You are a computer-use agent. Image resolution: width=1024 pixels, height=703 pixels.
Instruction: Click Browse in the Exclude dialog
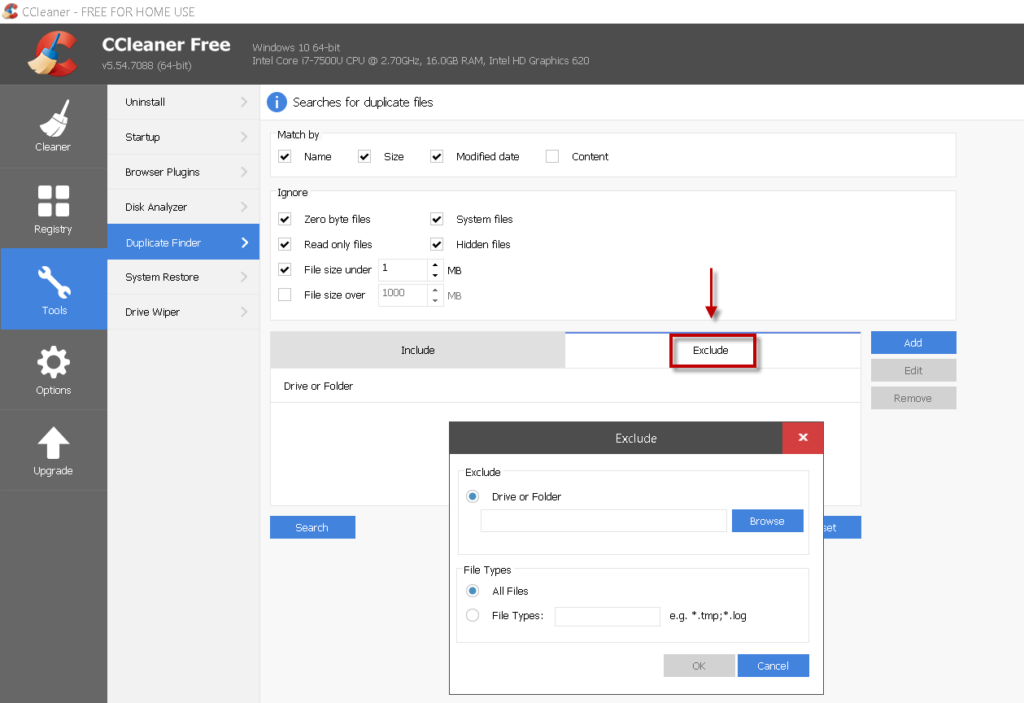(767, 521)
